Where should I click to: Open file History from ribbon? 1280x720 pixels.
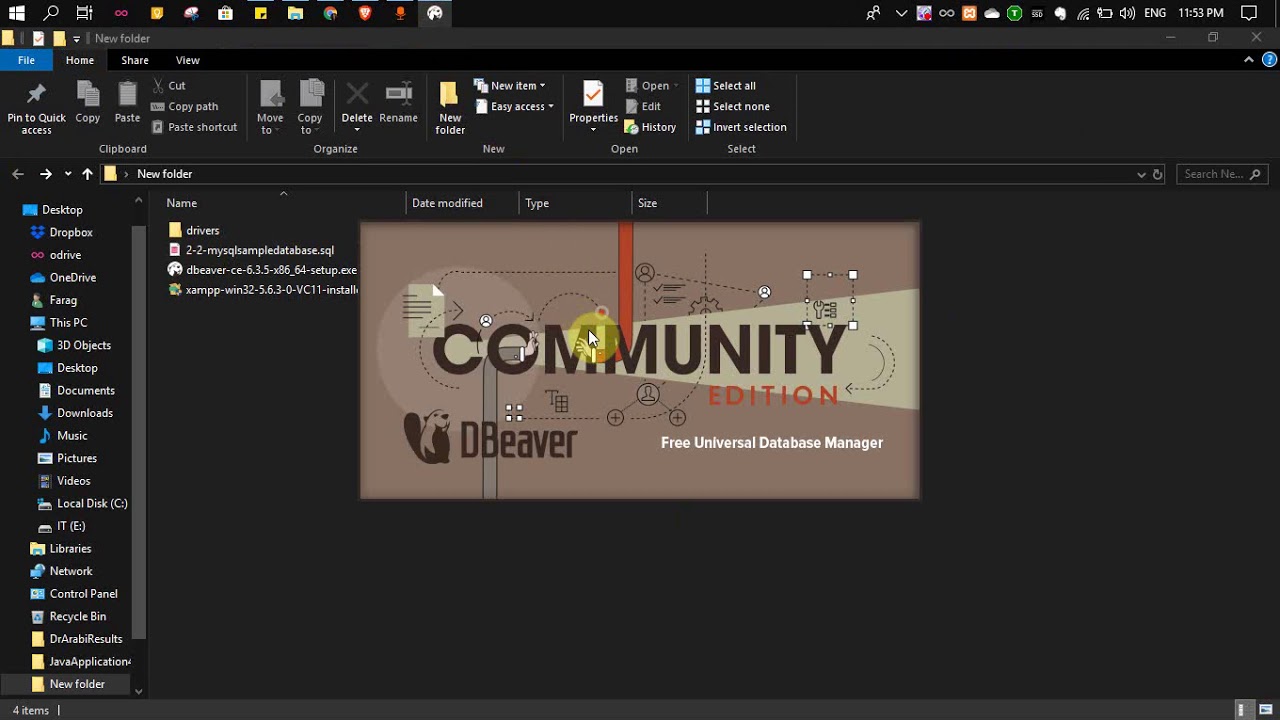pyautogui.click(x=650, y=127)
